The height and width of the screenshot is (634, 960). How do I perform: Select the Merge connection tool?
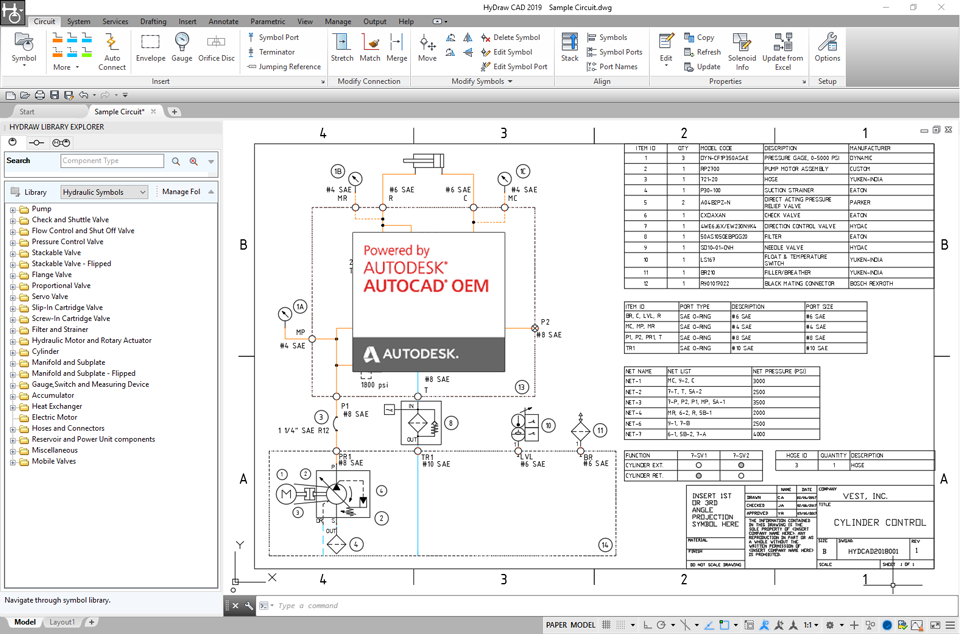click(396, 48)
